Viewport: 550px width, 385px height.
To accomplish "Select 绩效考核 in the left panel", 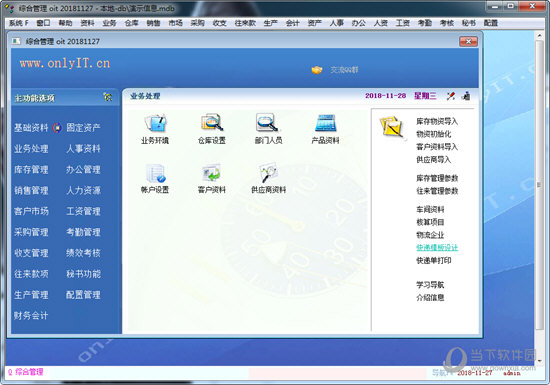I will coord(83,253).
